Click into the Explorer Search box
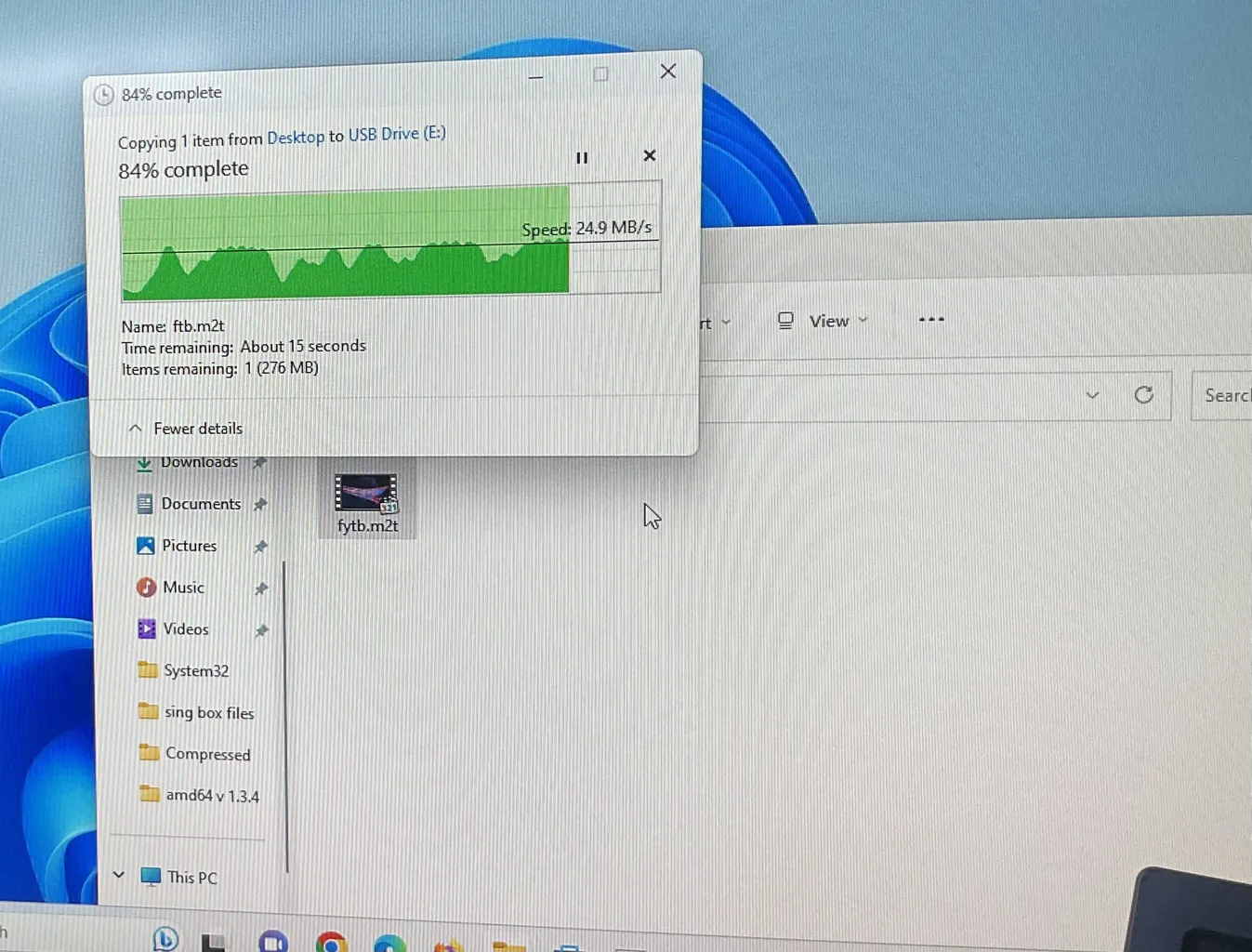This screenshot has width=1252, height=952. click(1221, 395)
